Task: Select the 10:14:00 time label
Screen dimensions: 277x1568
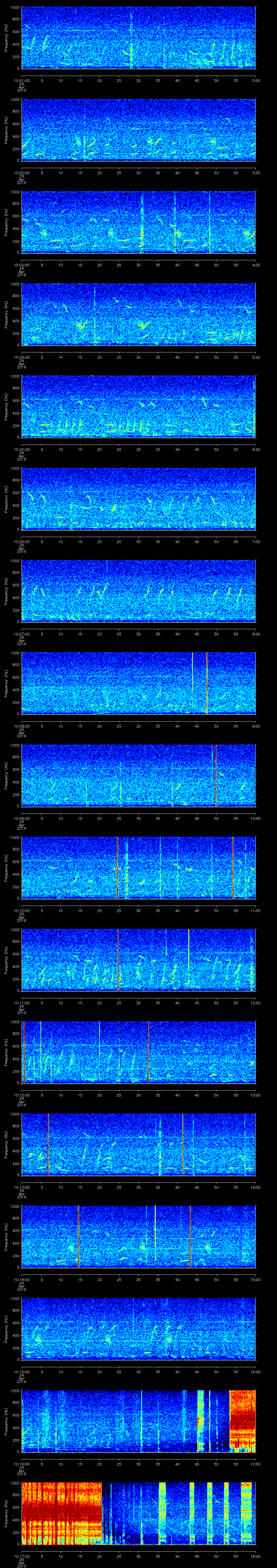Action: pyautogui.click(x=21, y=1279)
